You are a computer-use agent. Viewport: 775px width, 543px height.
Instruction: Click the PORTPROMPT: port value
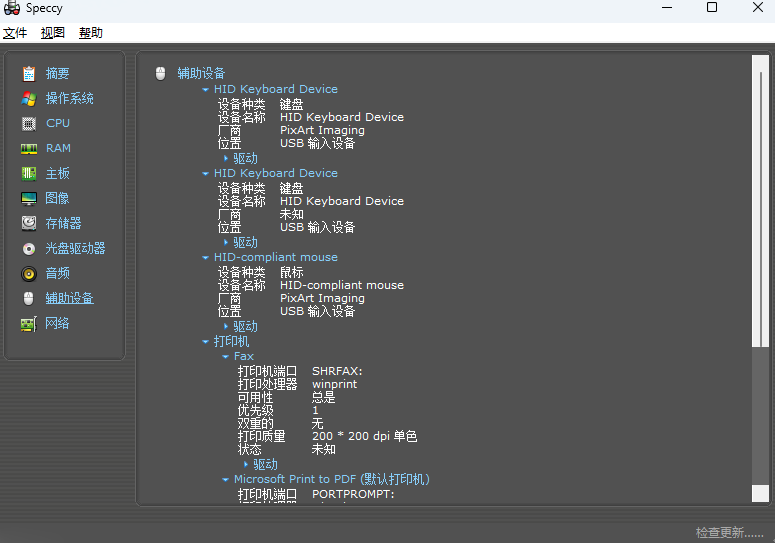353,494
